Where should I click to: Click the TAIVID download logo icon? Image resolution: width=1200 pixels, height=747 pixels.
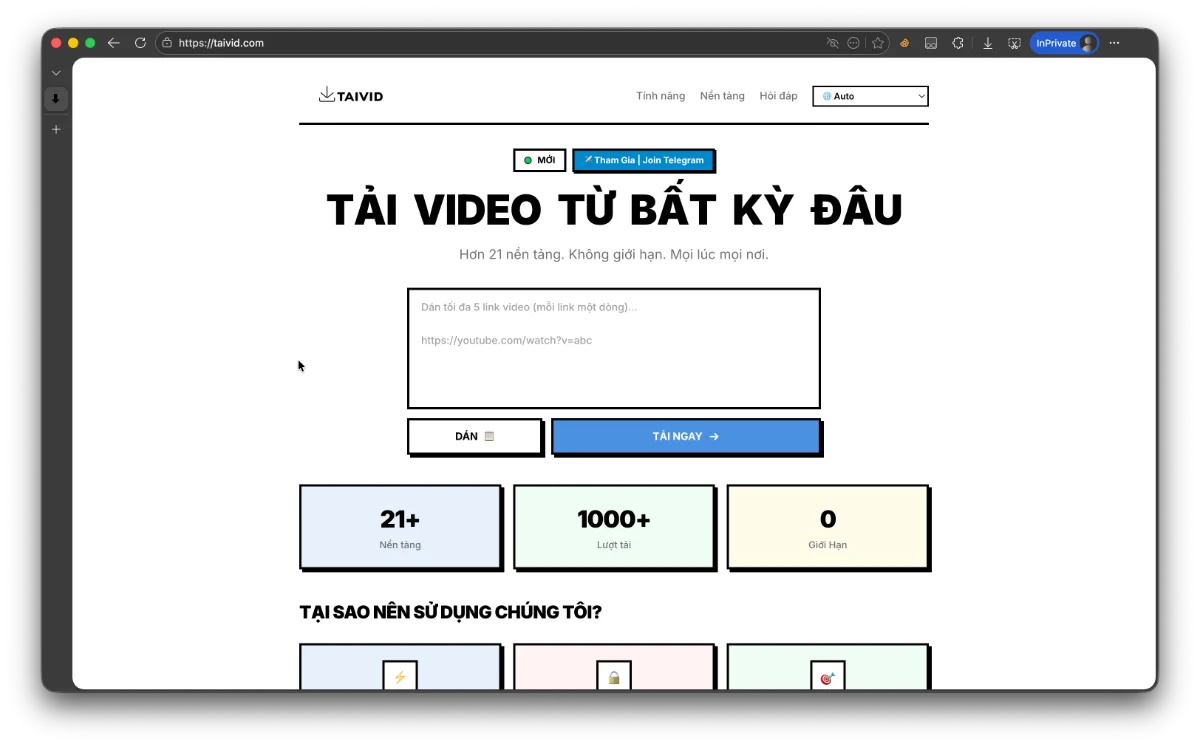coord(326,93)
